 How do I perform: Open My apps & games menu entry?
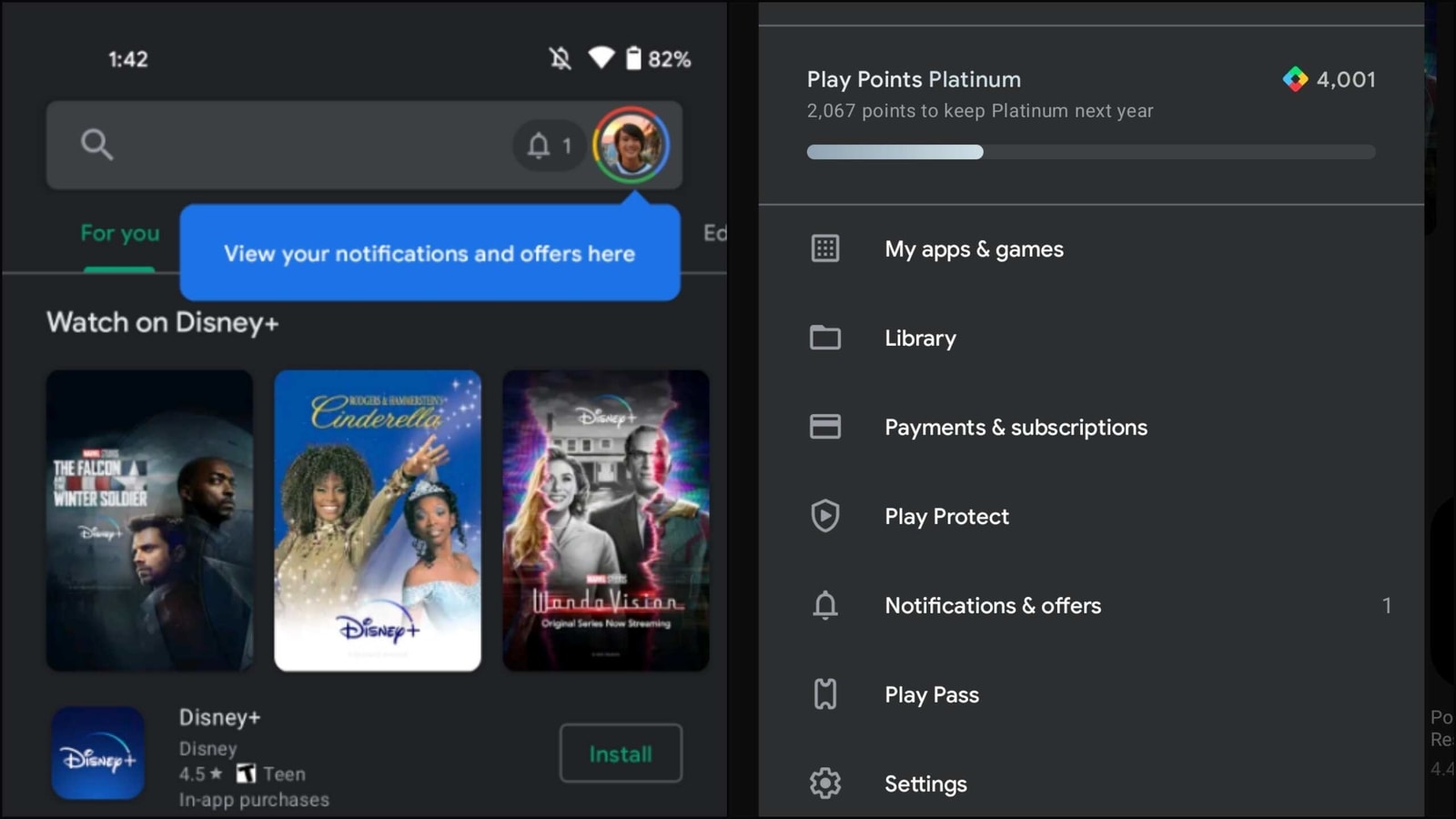1091,248
